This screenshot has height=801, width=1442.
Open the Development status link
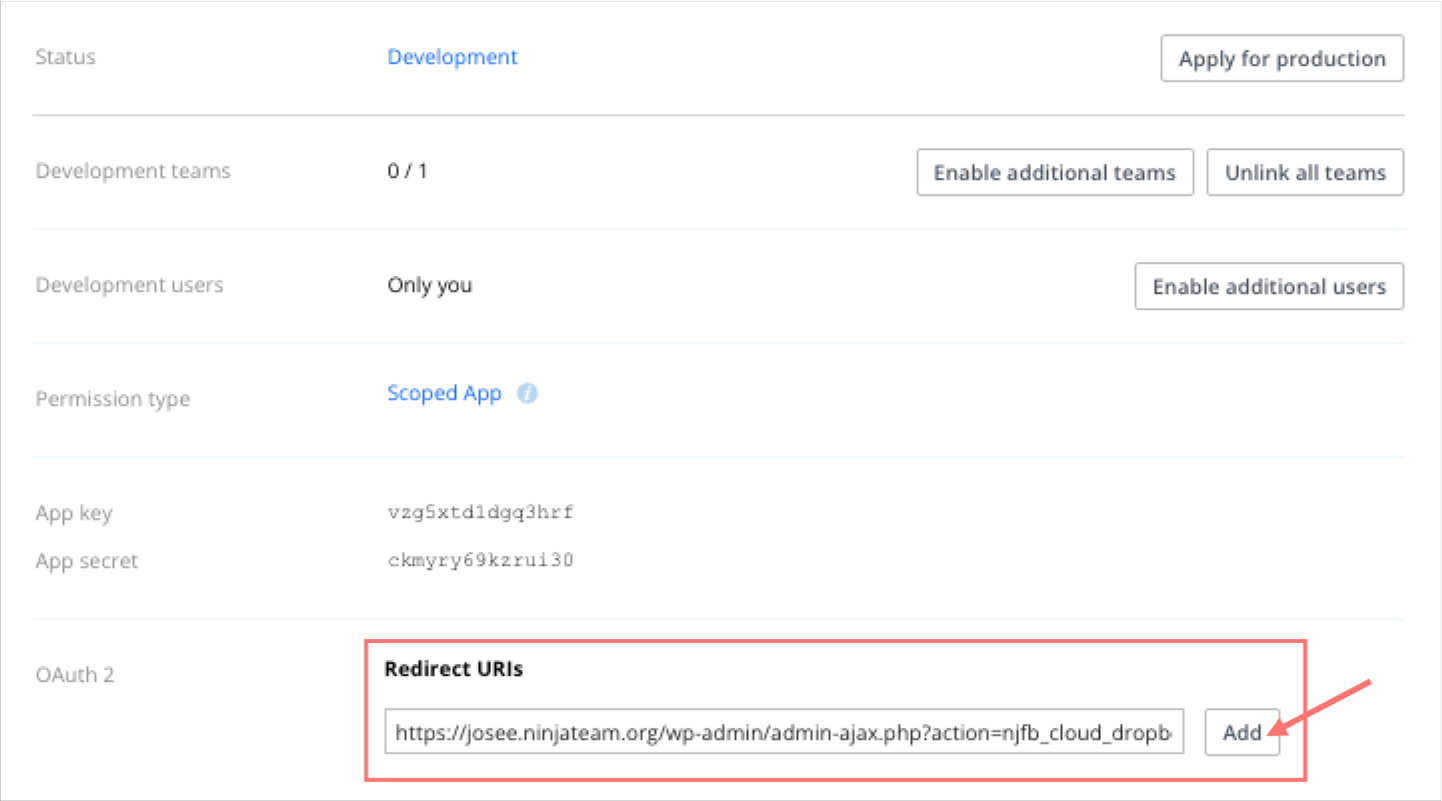[x=452, y=57]
